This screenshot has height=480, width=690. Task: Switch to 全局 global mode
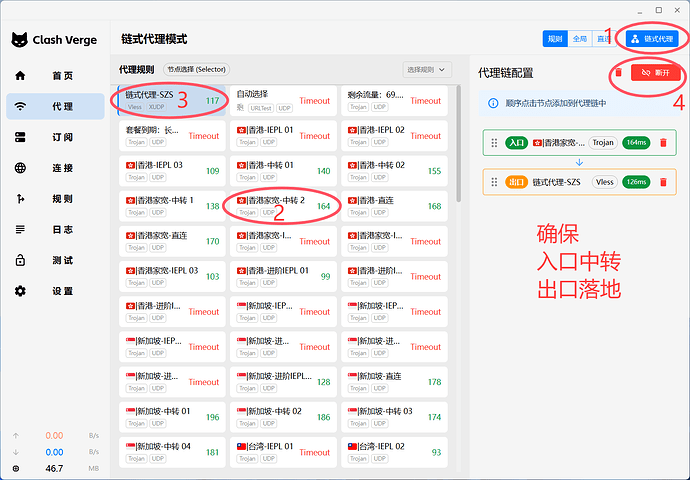pyautogui.click(x=580, y=39)
